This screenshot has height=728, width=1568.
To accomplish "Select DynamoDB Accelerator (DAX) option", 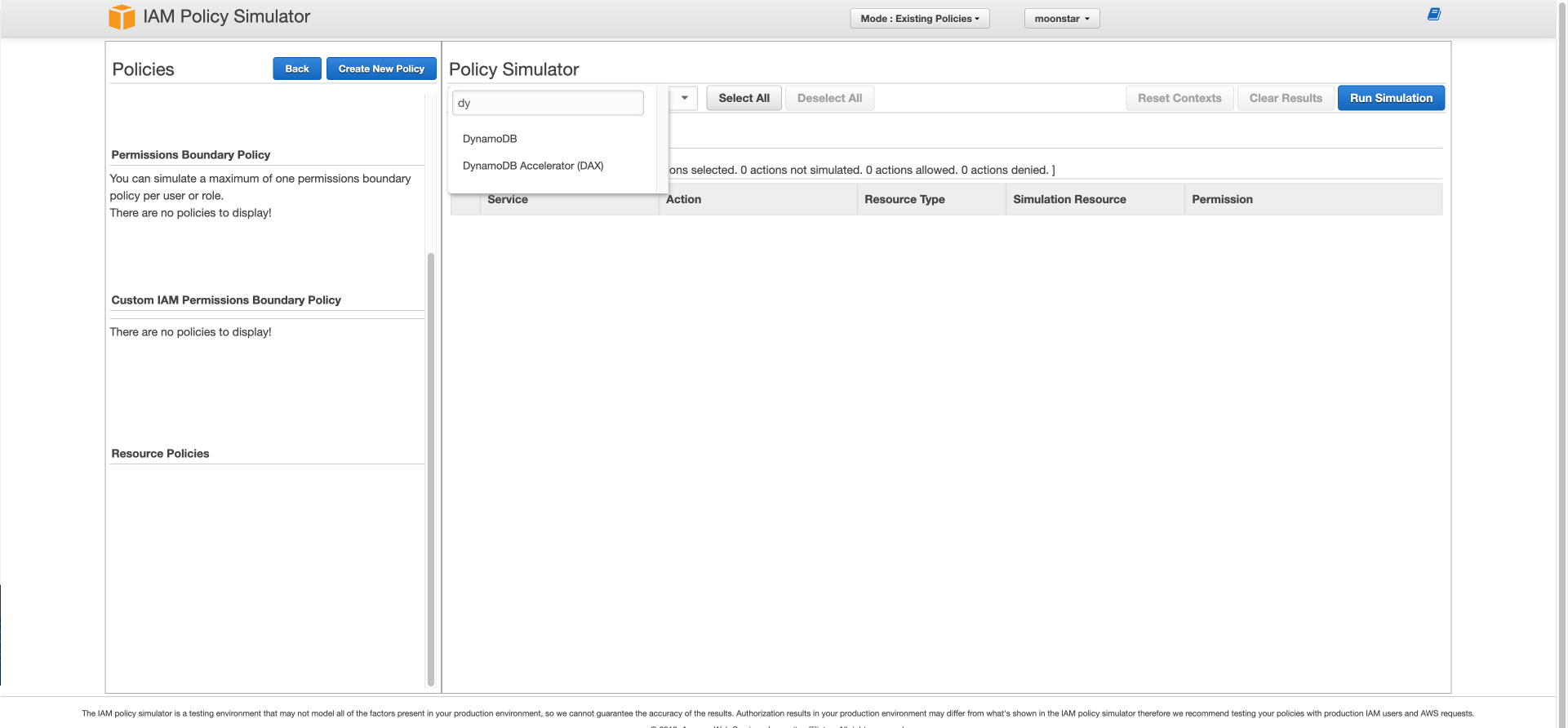I will [x=533, y=166].
